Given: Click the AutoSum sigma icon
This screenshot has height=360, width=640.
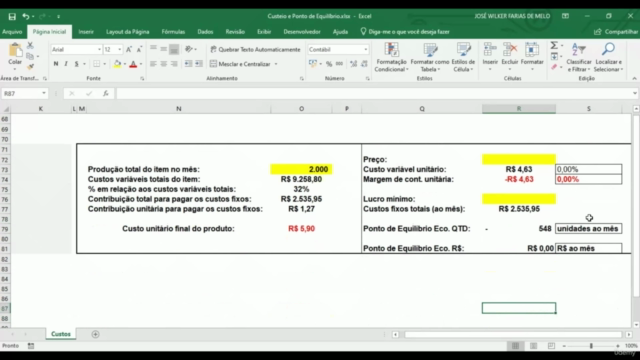Looking at the screenshot, I should [x=554, y=45].
